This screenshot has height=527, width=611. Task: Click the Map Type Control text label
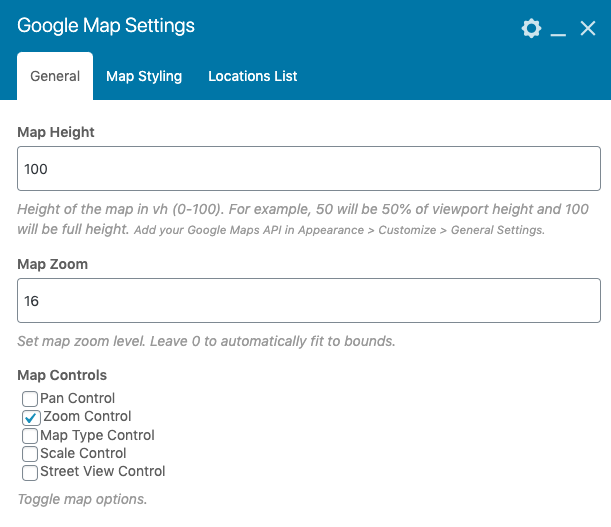click(x=97, y=435)
